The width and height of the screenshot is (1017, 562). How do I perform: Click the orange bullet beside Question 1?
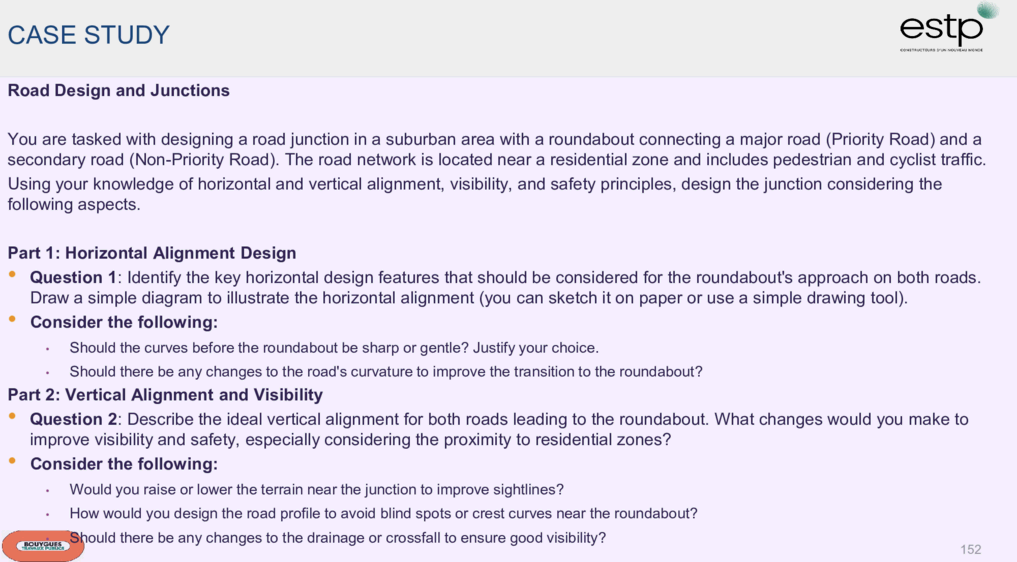coord(12,275)
